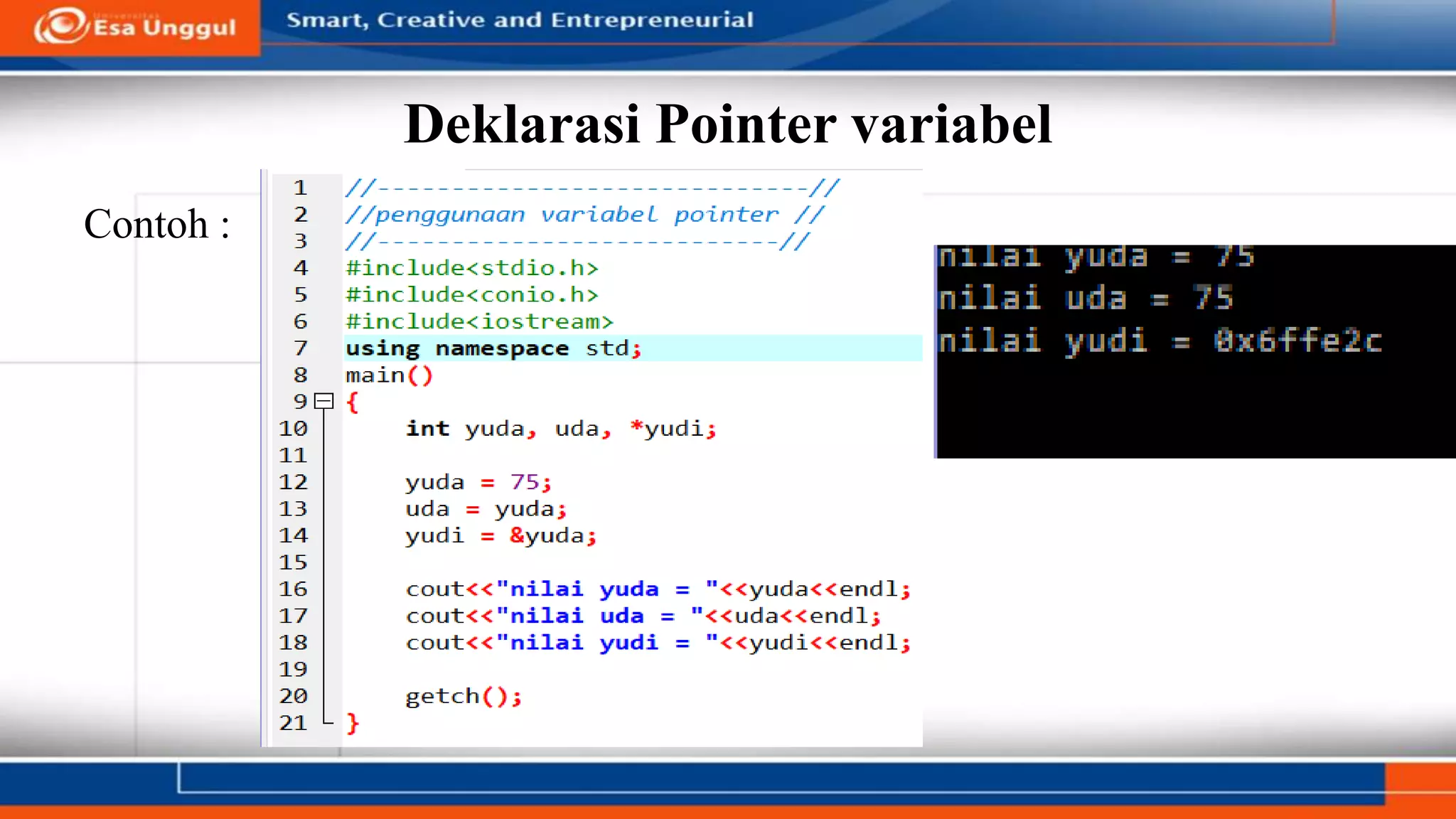The width and height of the screenshot is (1456, 819).
Task: Click line number 20 in the gutter
Action: (x=293, y=696)
